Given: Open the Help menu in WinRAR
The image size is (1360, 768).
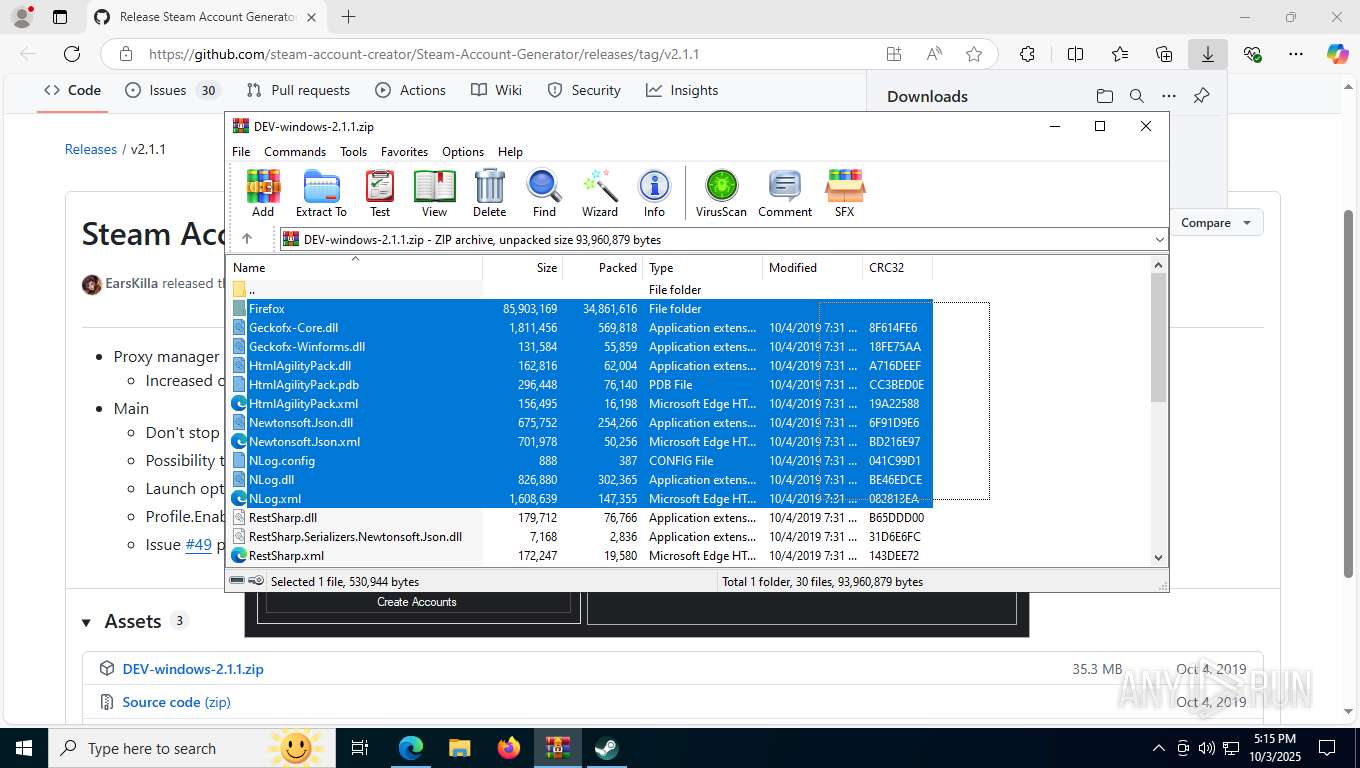Looking at the screenshot, I should [x=510, y=152].
